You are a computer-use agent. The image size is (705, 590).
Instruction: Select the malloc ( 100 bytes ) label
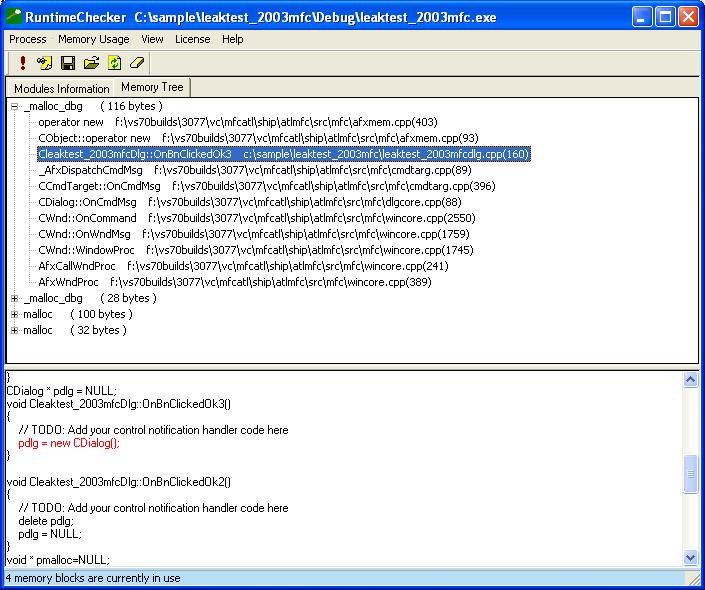(x=78, y=314)
